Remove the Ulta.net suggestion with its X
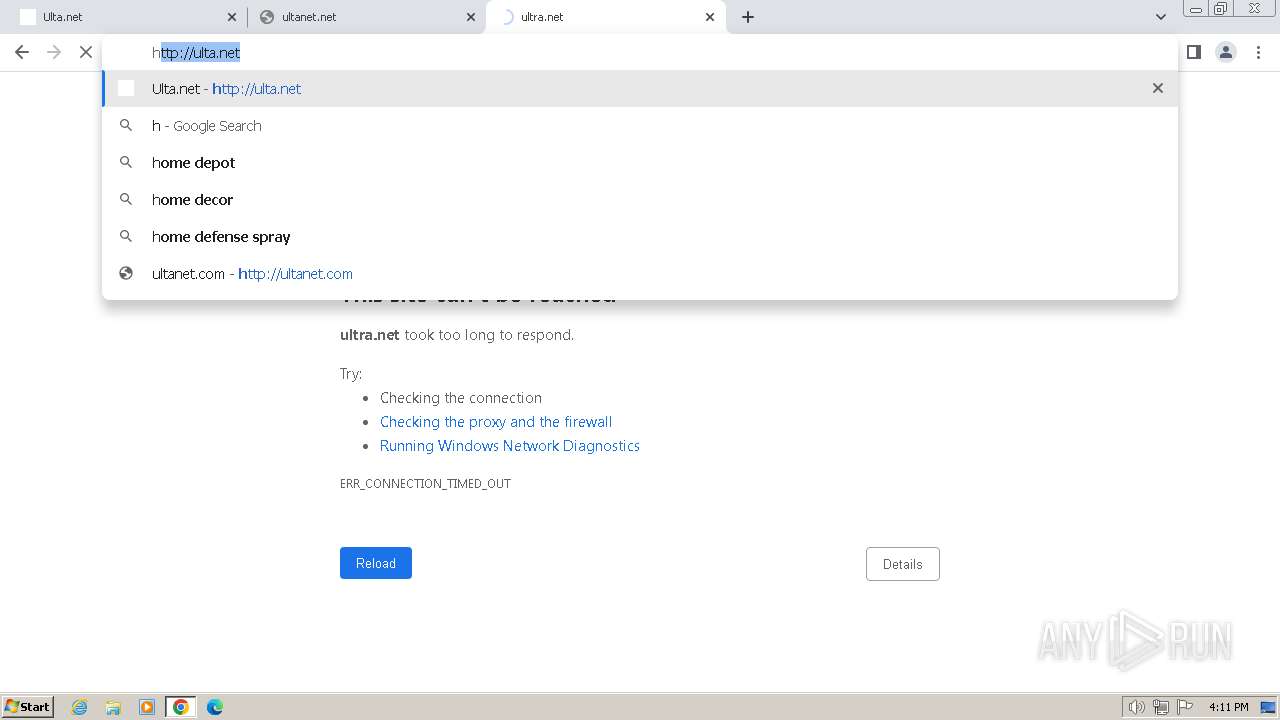The height and width of the screenshot is (720, 1280). coord(1158,88)
